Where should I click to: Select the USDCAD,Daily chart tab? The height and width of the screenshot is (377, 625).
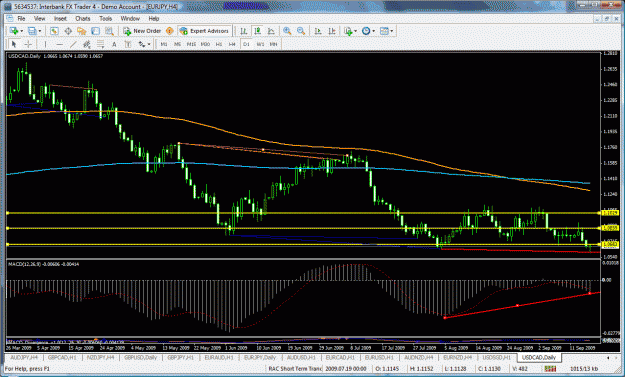539,357
